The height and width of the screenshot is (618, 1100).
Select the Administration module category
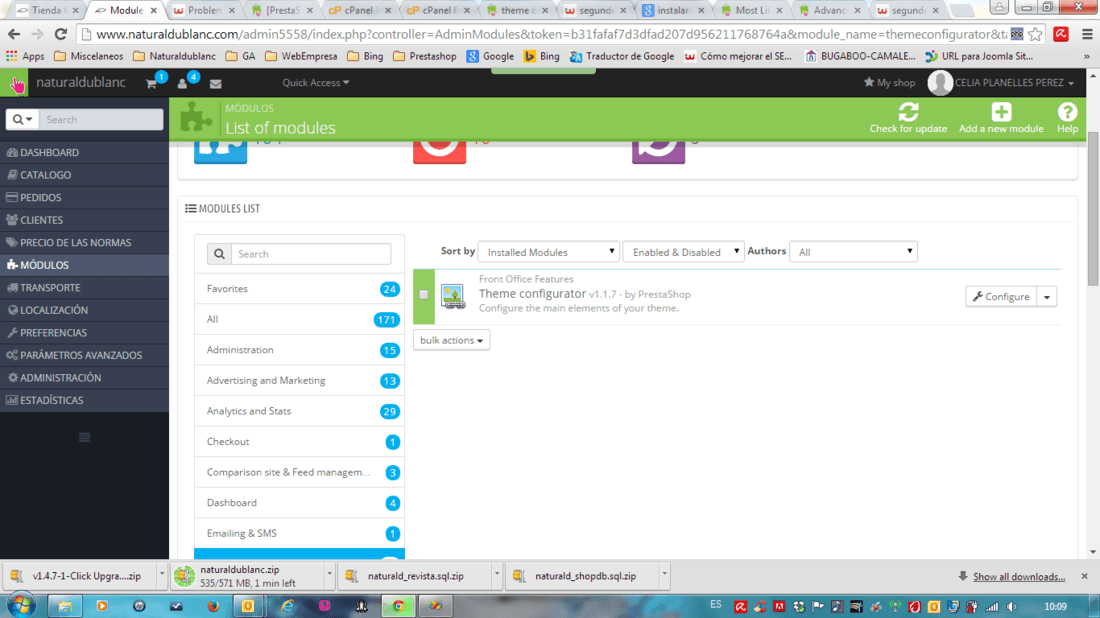tap(300, 350)
